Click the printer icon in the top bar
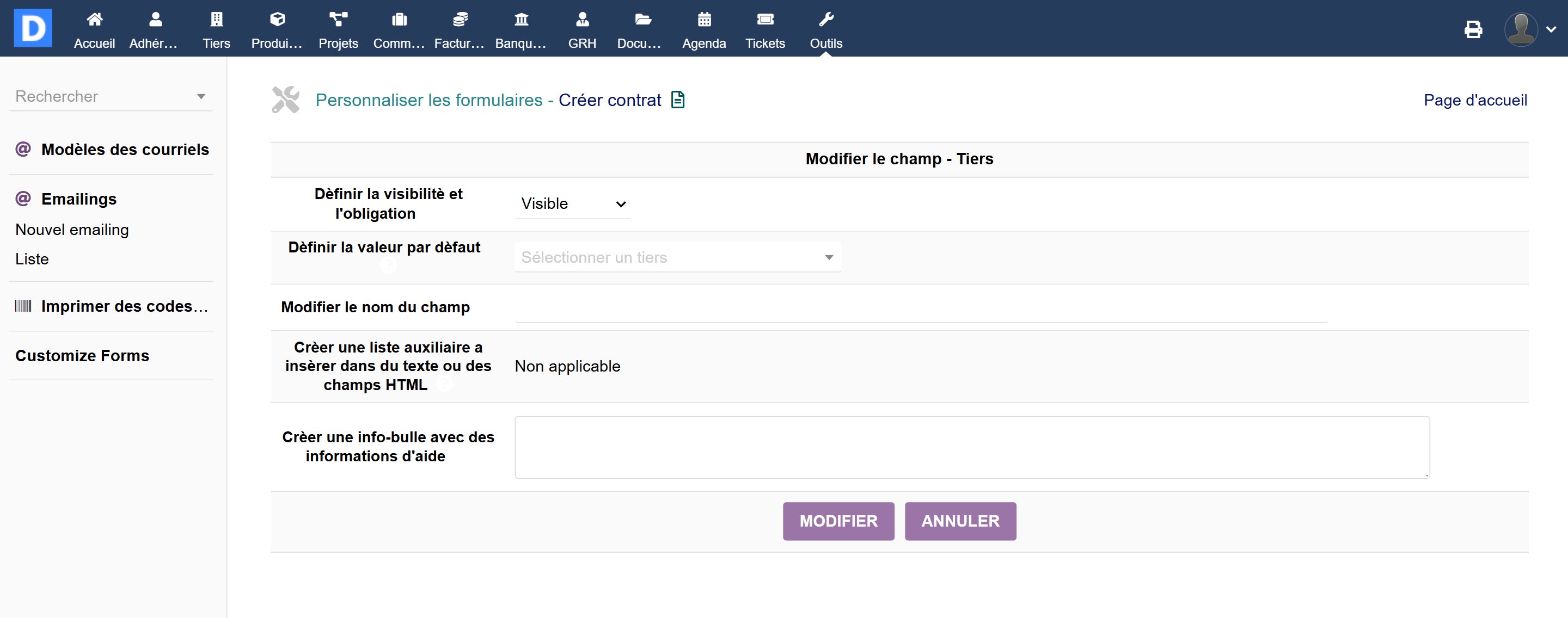Image resolution: width=1568 pixels, height=618 pixels. click(x=1473, y=29)
